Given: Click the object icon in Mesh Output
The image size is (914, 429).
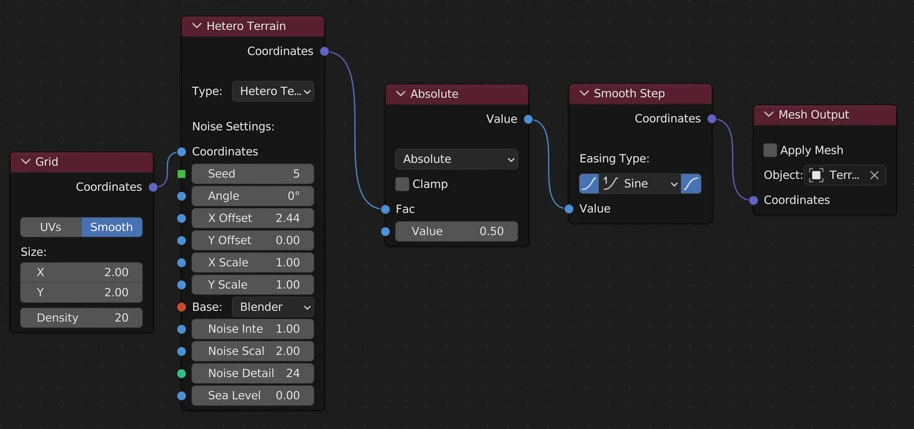Looking at the screenshot, I should [x=816, y=175].
